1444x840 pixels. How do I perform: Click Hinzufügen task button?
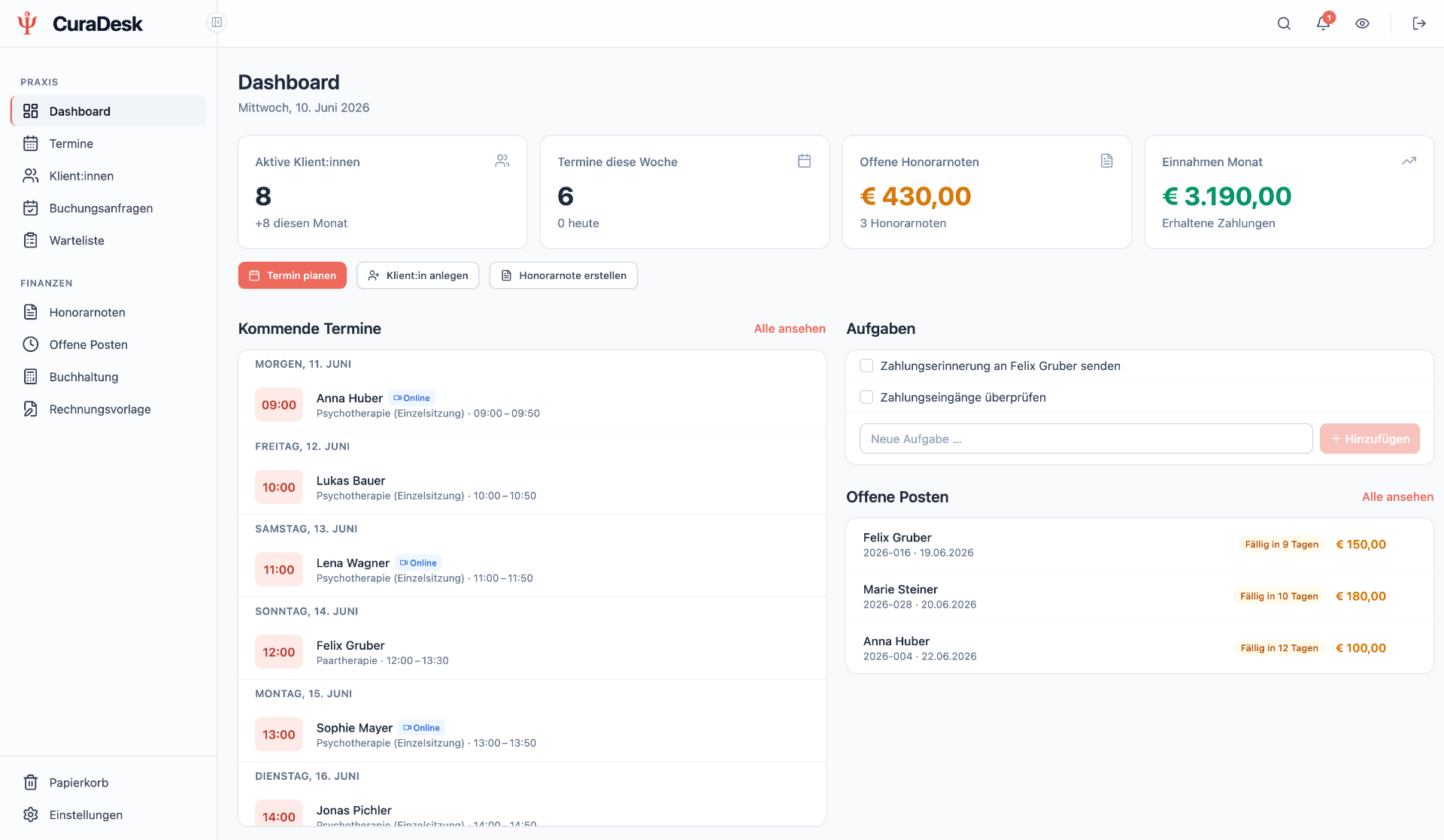coord(1370,438)
